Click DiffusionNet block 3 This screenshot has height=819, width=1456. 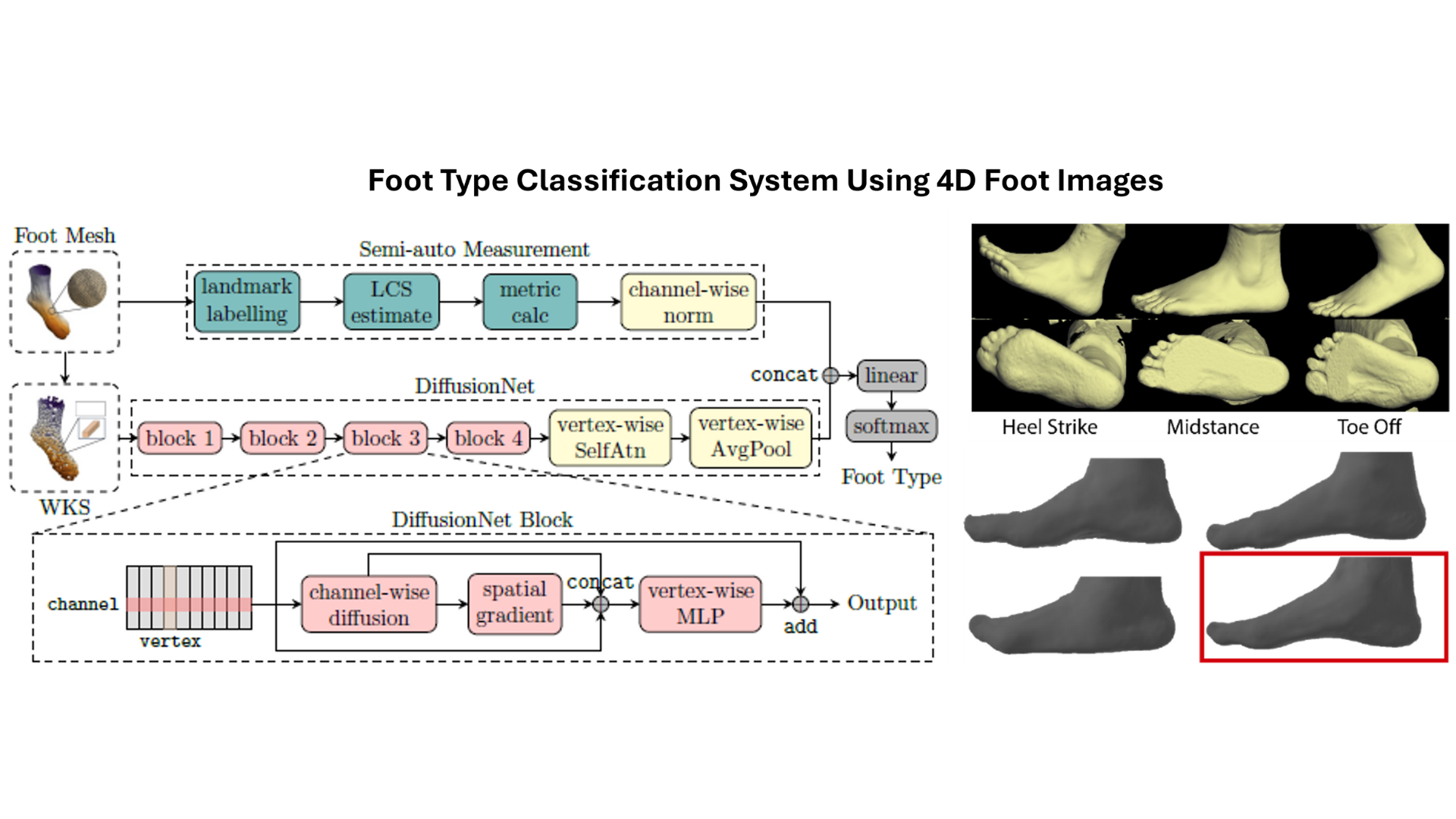(x=385, y=438)
